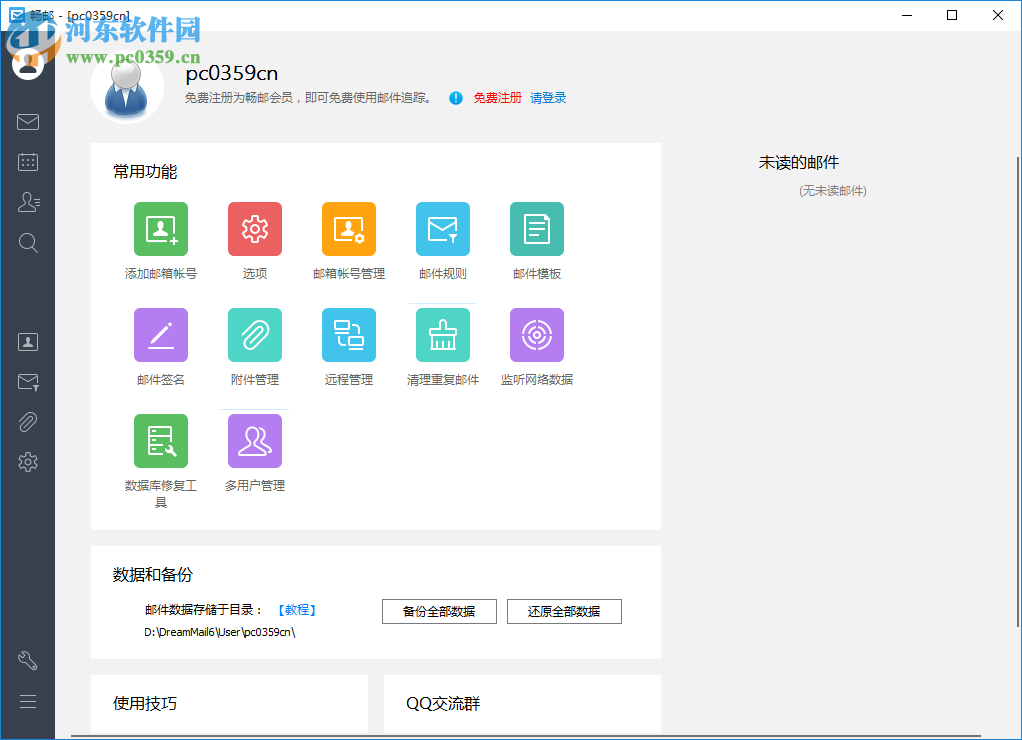Open 添加邮箱帐号 to add an email account
Screen dimensions: 1022x740
point(160,228)
